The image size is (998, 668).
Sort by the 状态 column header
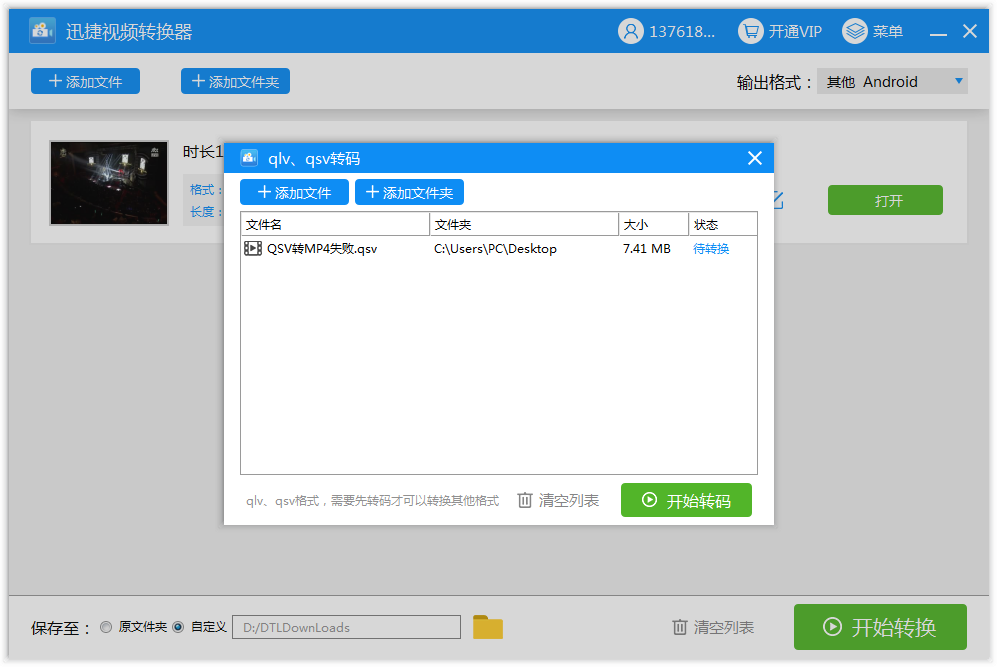723,225
